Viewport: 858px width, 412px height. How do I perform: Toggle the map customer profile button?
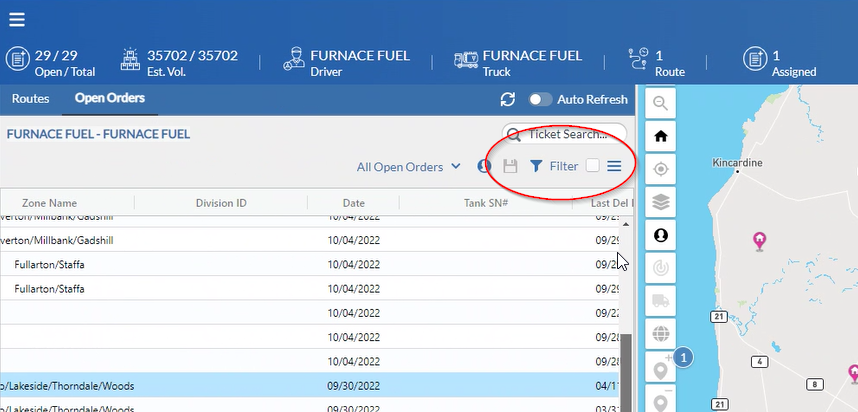click(x=660, y=235)
